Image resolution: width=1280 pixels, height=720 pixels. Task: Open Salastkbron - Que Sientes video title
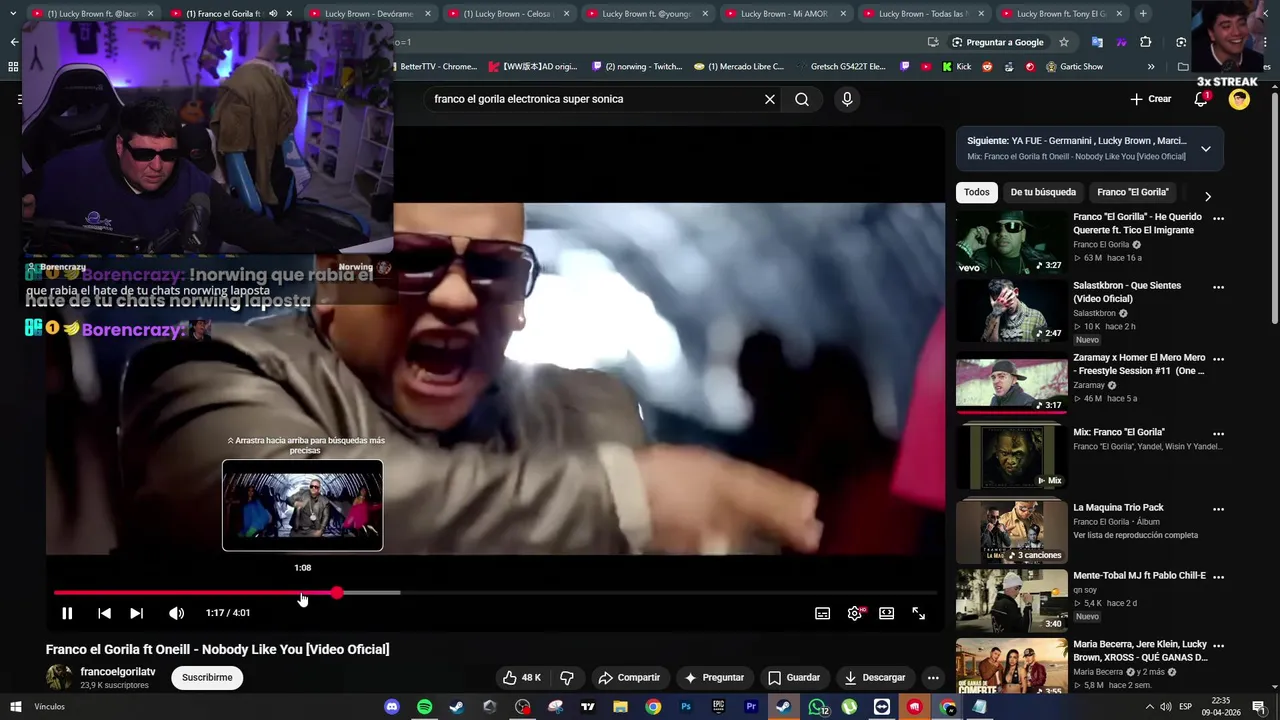pyautogui.click(x=1127, y=292)
